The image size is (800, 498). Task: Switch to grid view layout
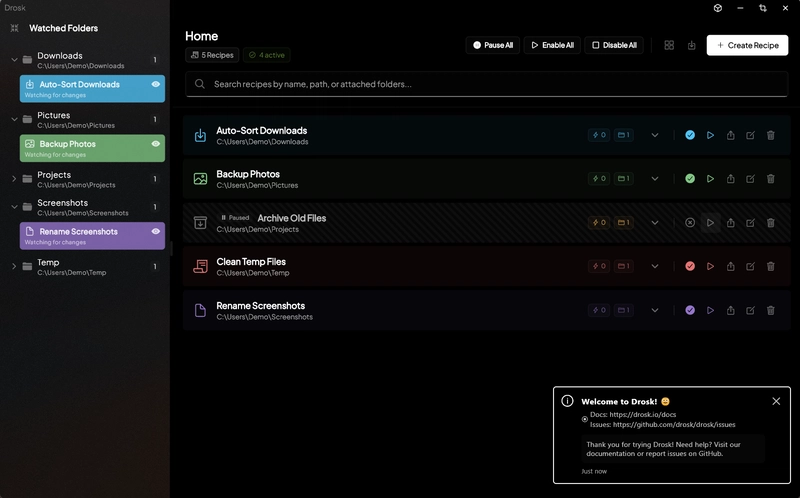tap(669, 45)
